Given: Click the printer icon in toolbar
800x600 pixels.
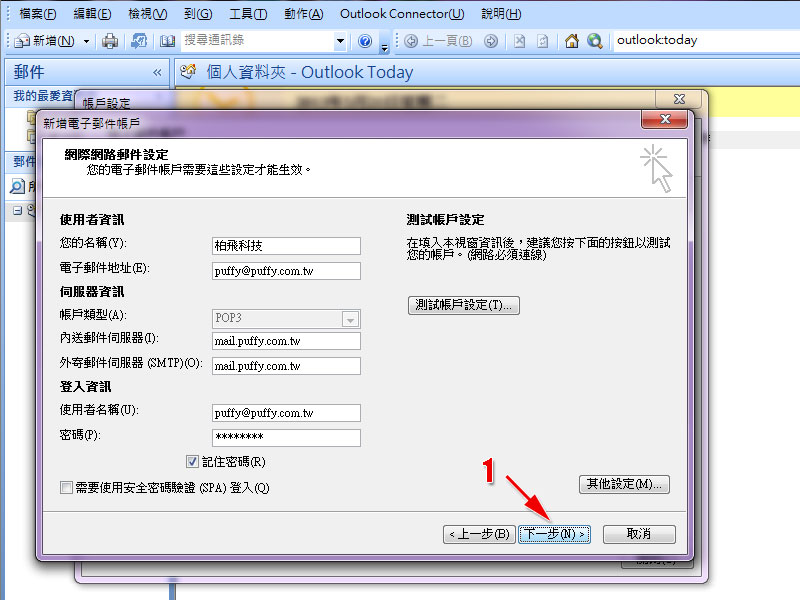Looking at the screenshot, I should (110, 41).
